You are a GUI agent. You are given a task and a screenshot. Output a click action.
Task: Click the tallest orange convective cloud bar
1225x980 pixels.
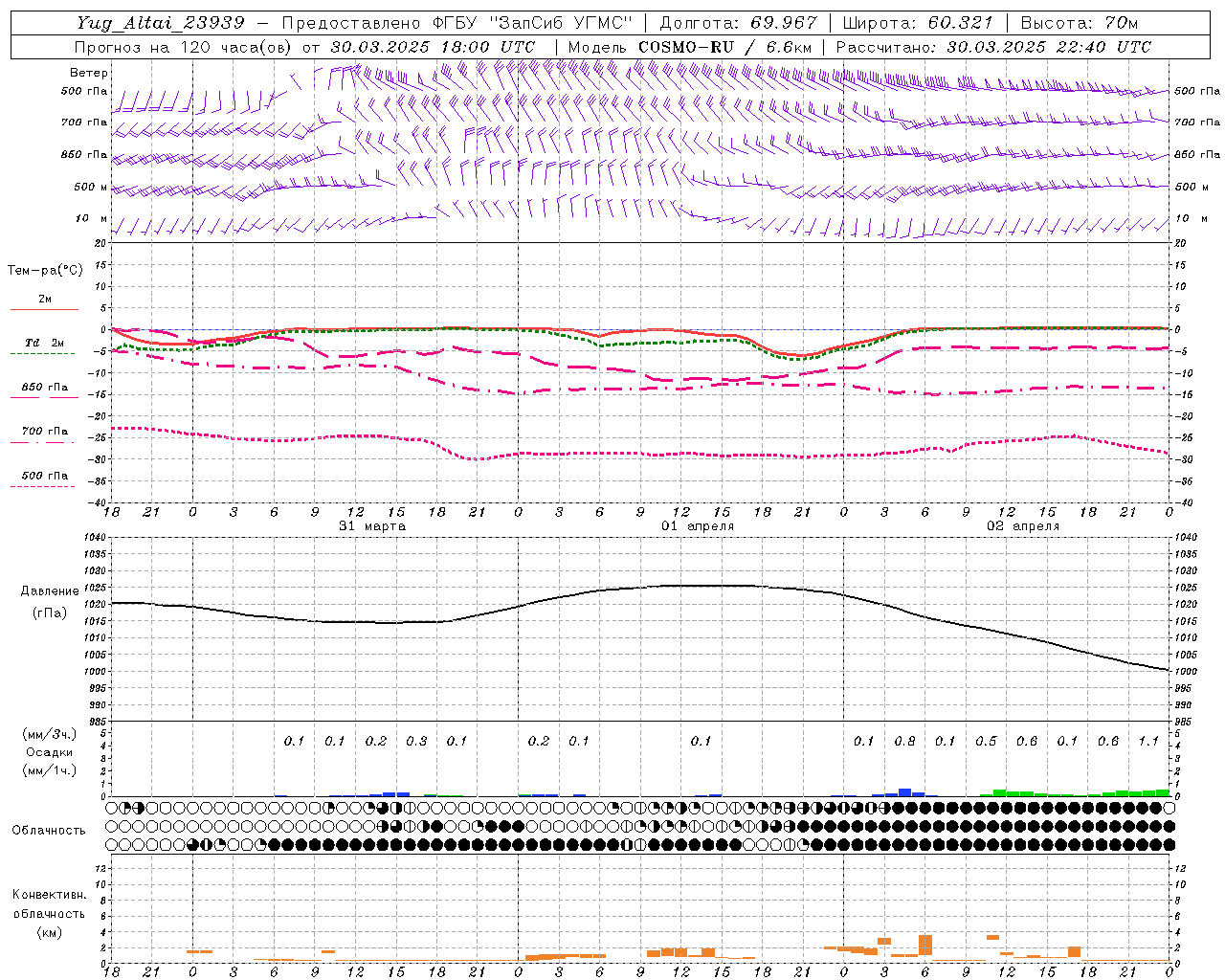(925, 945)
